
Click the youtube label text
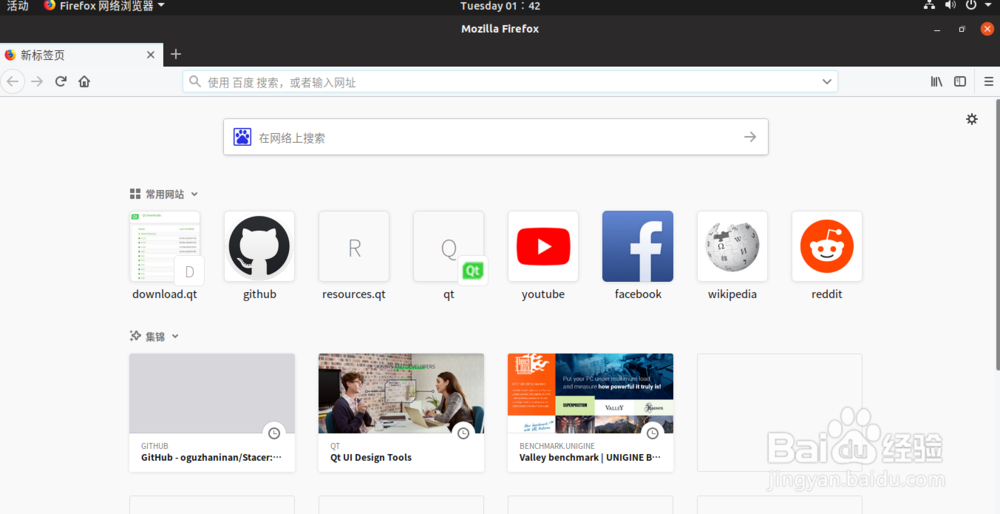coord(543,294)
